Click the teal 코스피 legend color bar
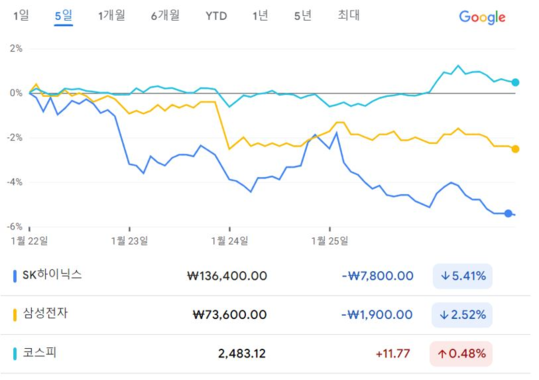 tap(15, 354)
